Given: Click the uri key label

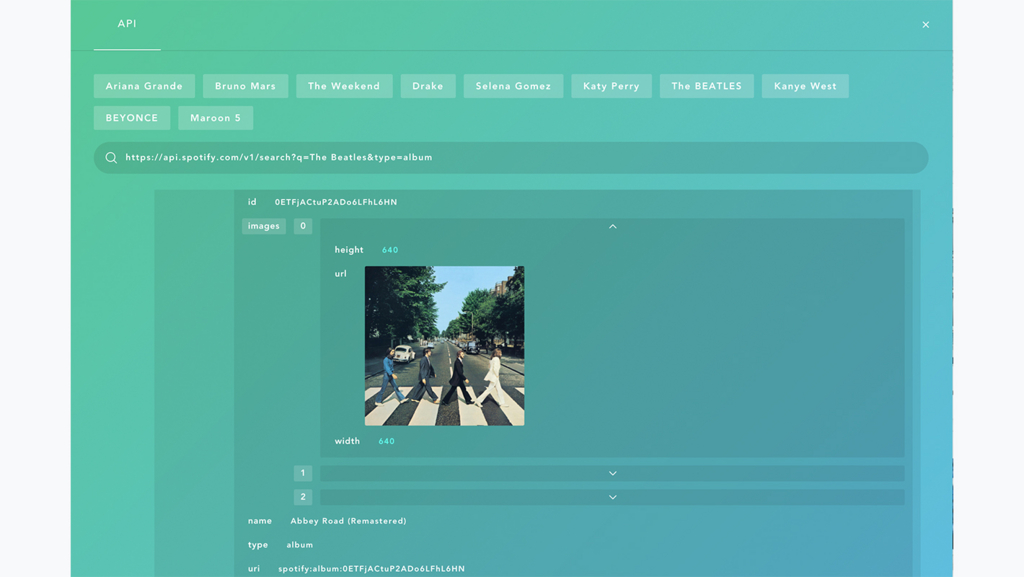Looking at the screenshot, I should 254,569.
